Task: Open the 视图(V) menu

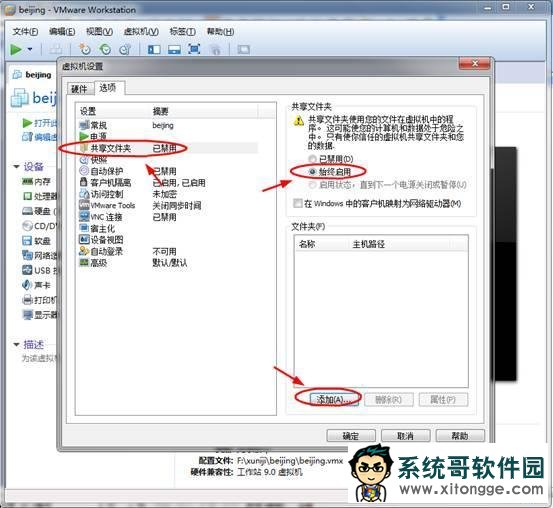Action: pos(99,32)
